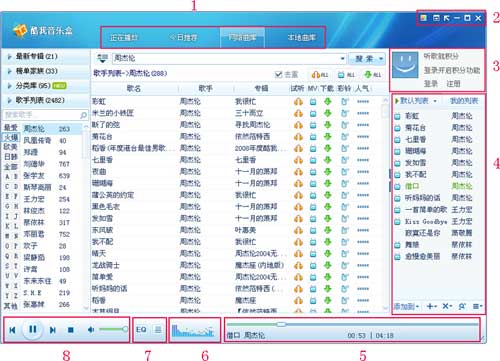Stop playback with the square button
Image resolution: width=500 pixels, height=361 pixels.
tap(71, 330)
